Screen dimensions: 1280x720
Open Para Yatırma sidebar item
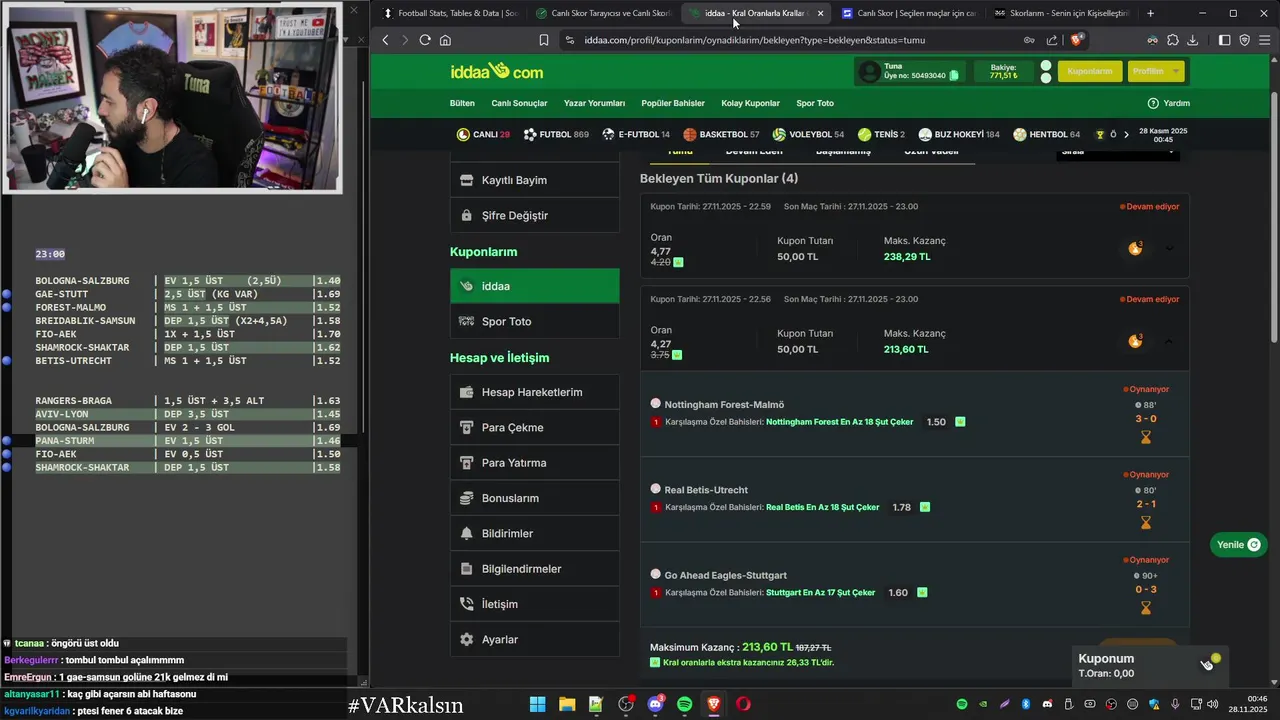535,463
